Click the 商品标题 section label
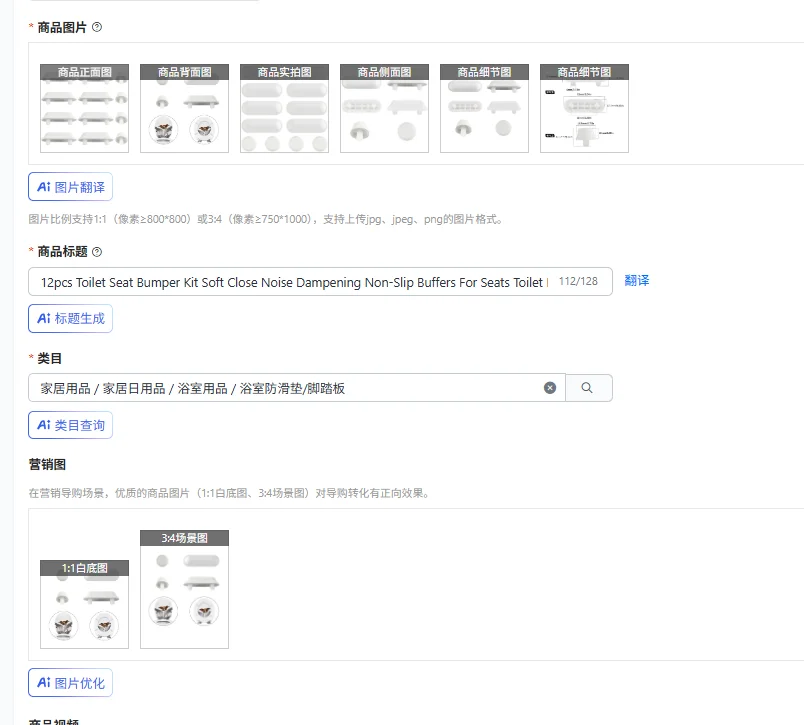 (x=62, y=252)
